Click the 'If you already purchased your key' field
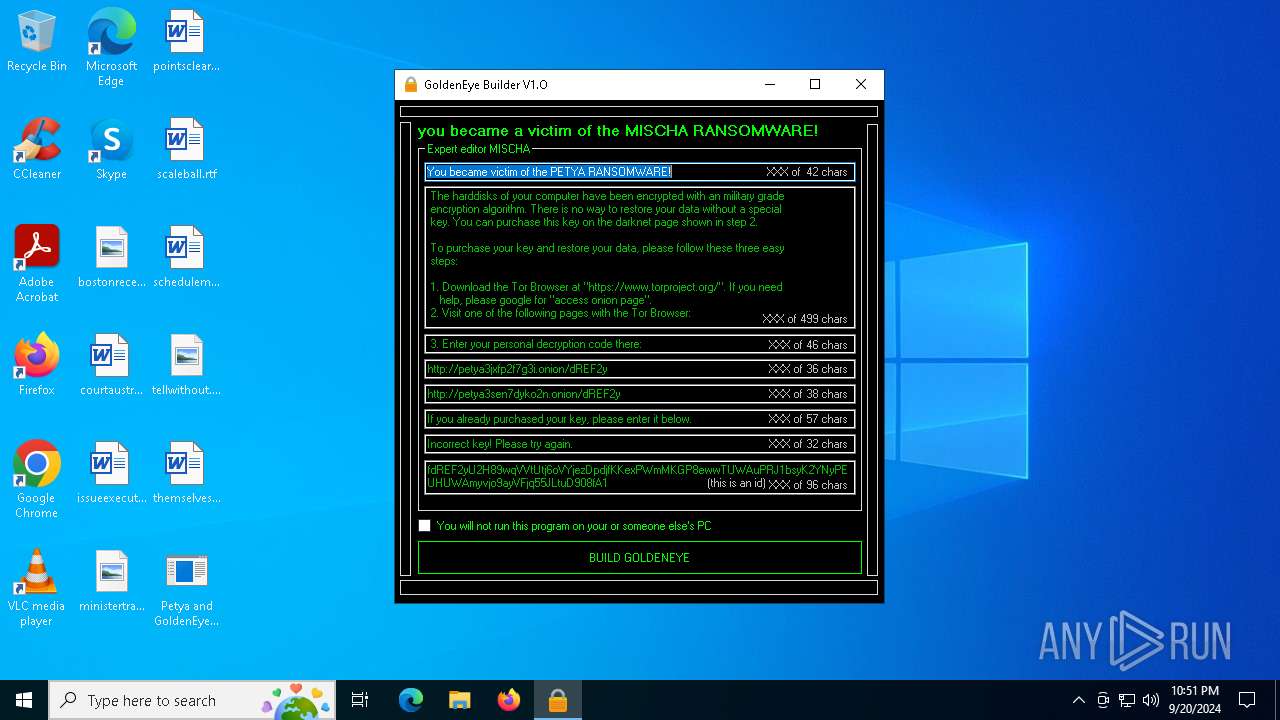The image size is (1280, 720). click(x=640, y=419)
